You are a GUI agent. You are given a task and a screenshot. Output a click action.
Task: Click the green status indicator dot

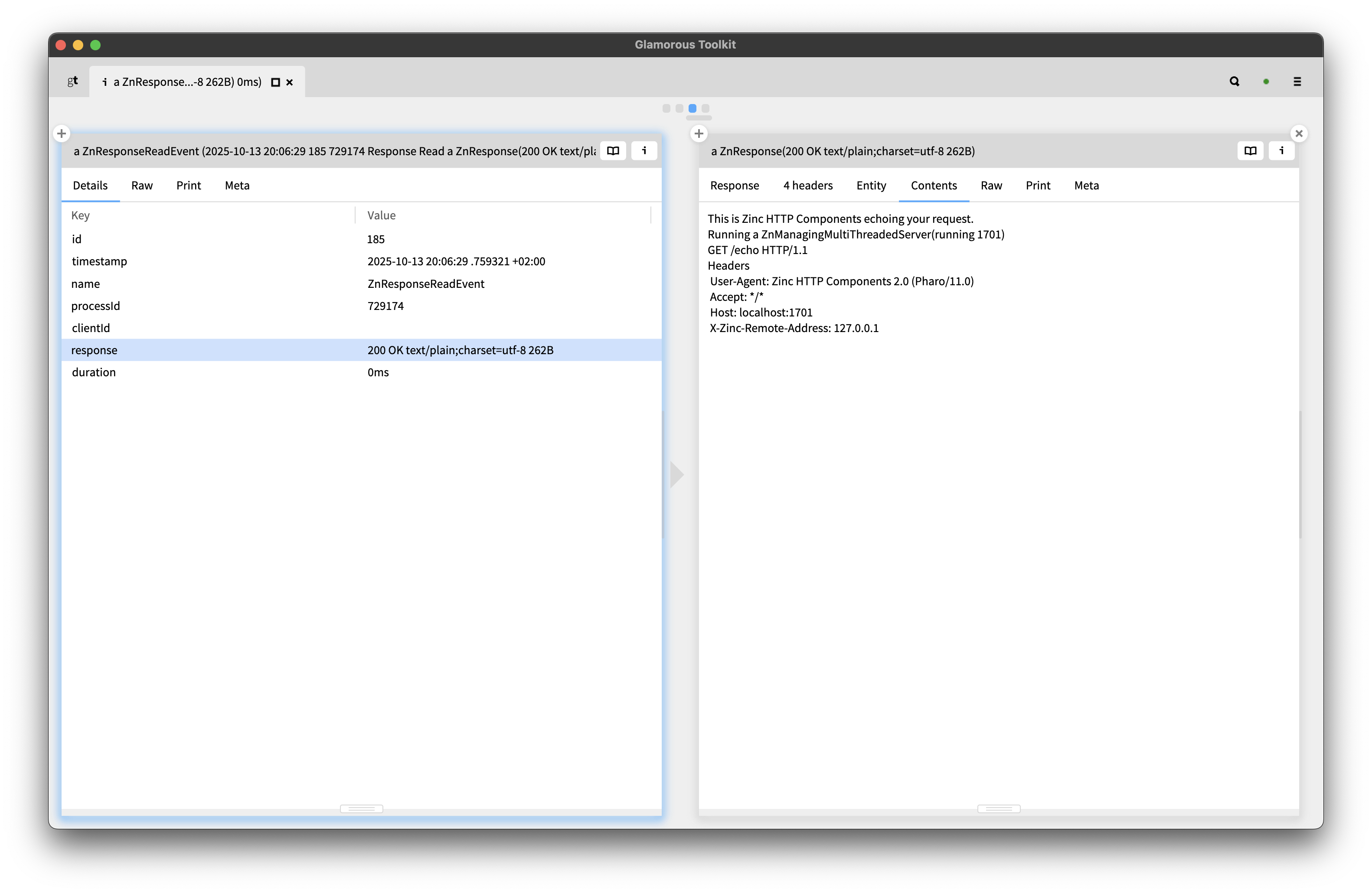click(1266, 81)
